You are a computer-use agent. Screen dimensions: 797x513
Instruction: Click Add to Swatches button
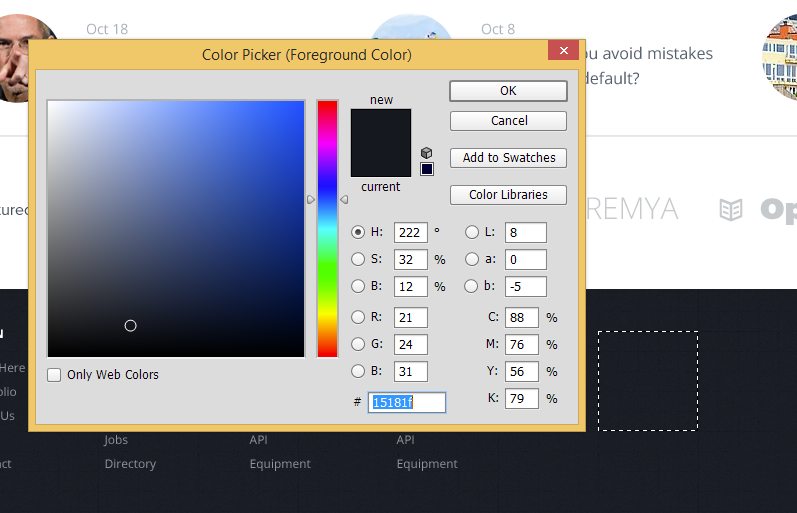point(508,158)
